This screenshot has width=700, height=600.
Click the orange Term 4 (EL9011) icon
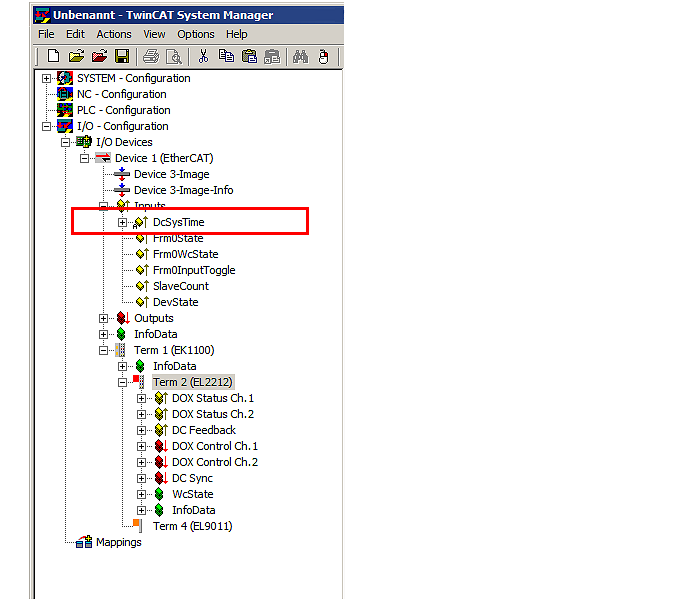pos(138,525)
